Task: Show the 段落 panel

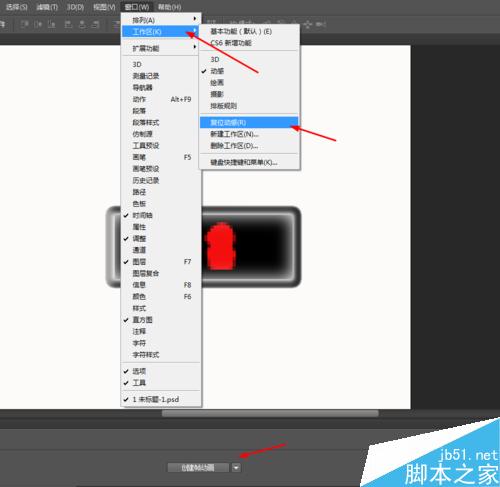Action: point(161,111)
